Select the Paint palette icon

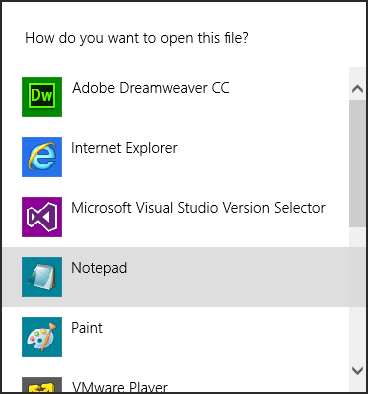[x=42, y=337]
